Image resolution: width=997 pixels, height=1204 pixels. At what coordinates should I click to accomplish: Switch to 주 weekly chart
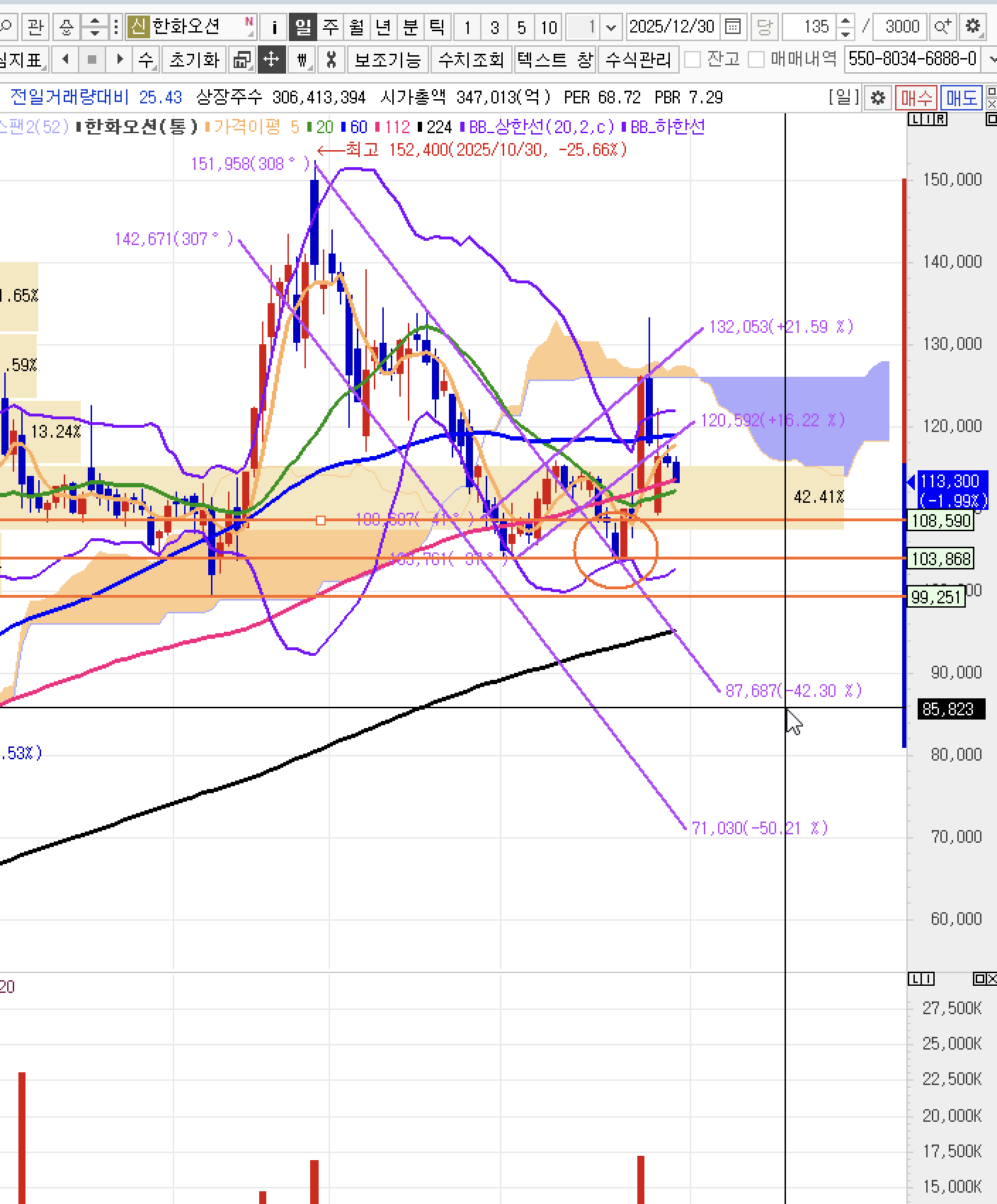330,28
